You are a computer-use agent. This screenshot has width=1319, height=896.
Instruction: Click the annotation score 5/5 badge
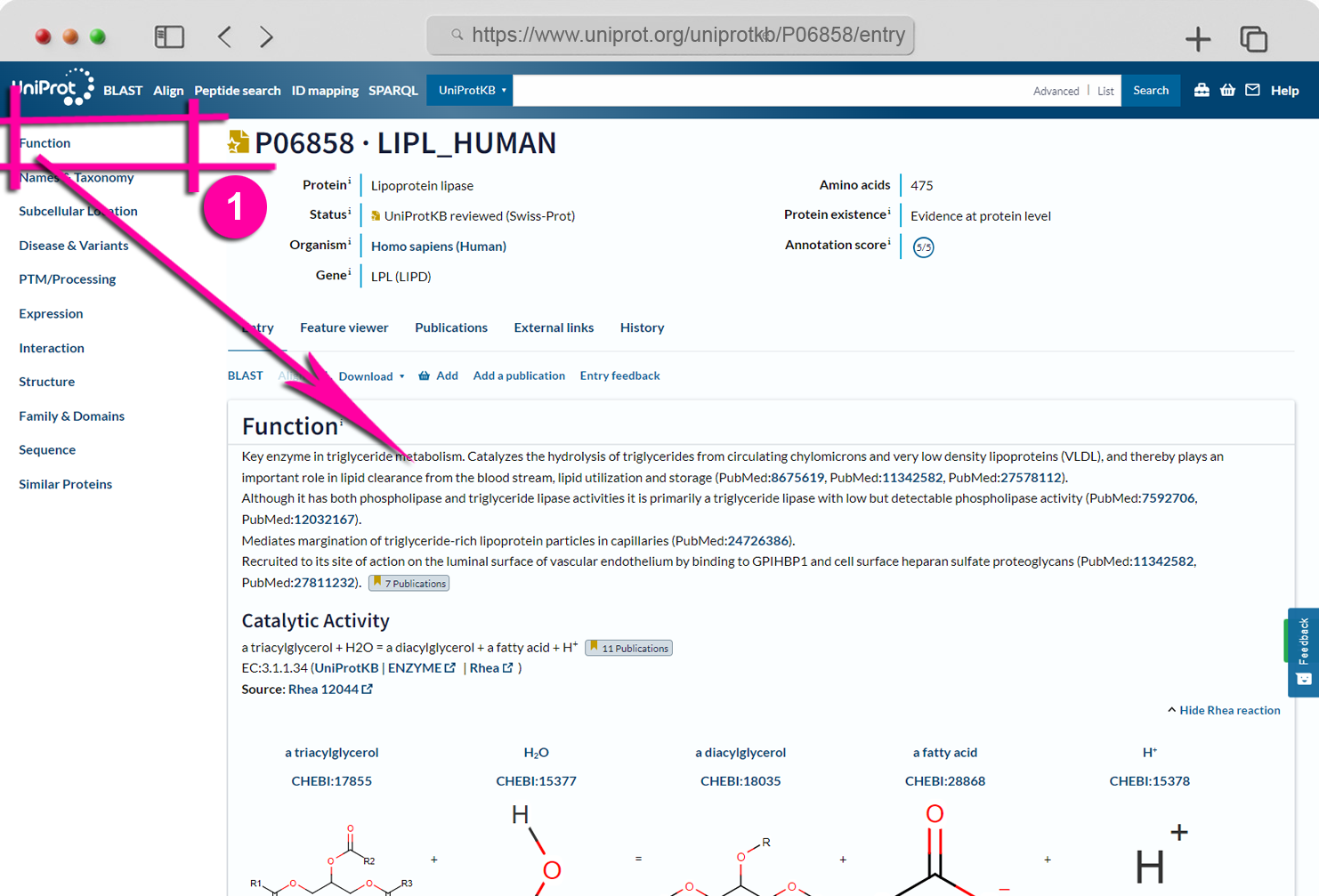(923, 246)
